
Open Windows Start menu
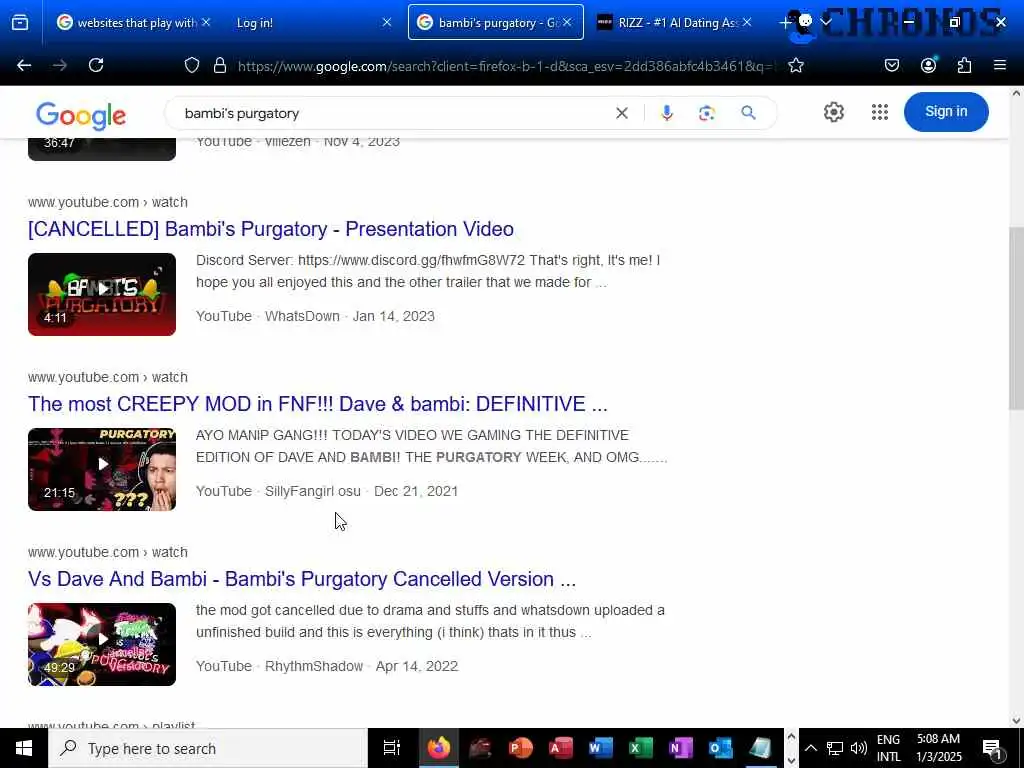click(x=24, y=748)
